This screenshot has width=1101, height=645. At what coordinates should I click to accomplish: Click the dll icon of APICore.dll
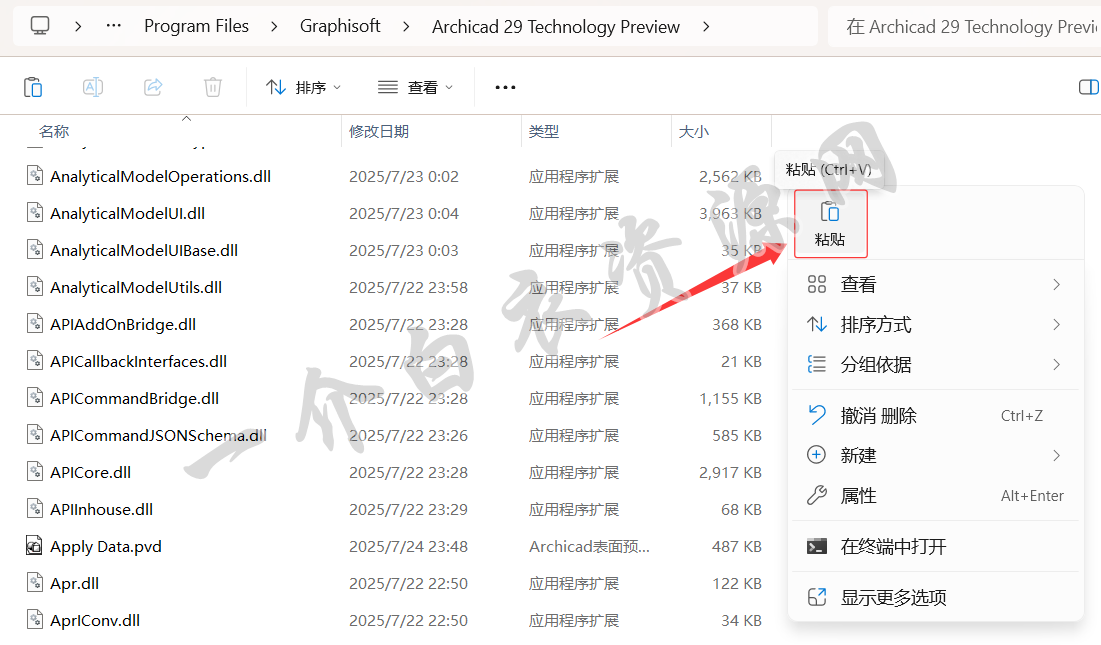(34, 471)
